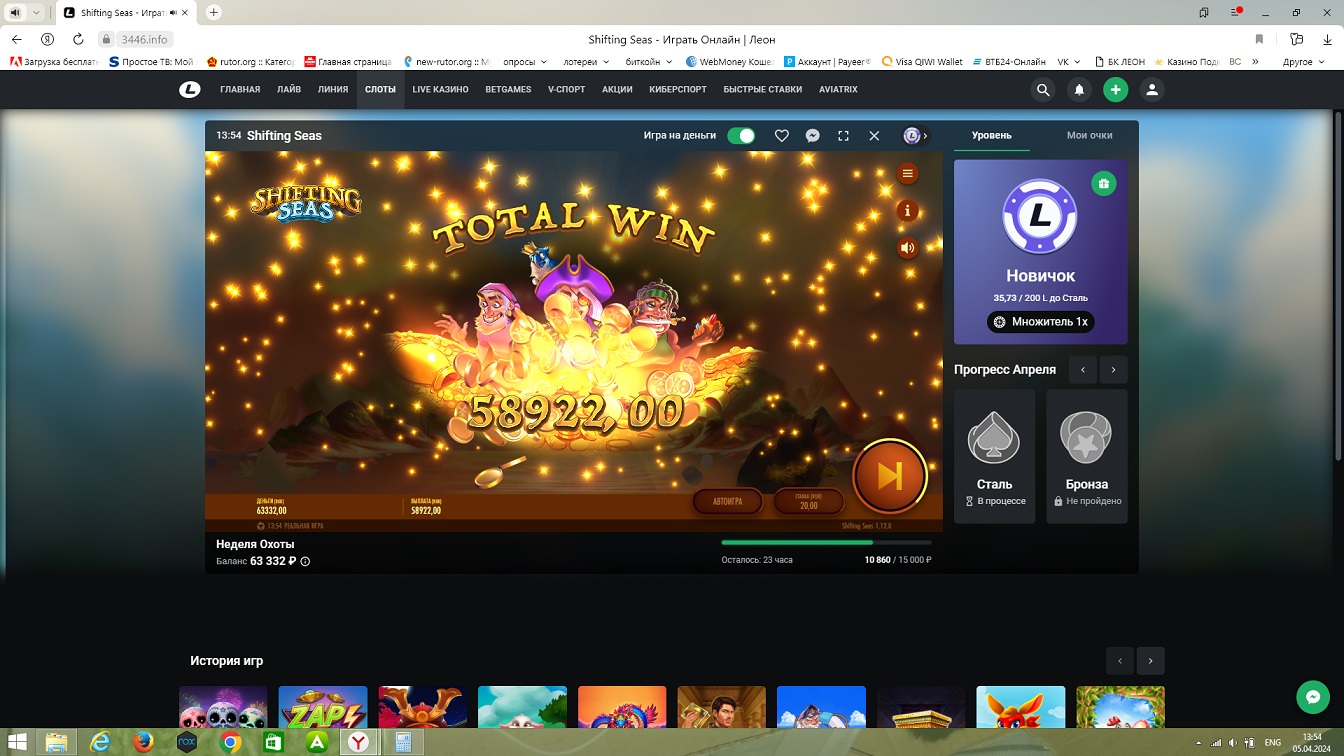Reload the current page

point(78,39)
